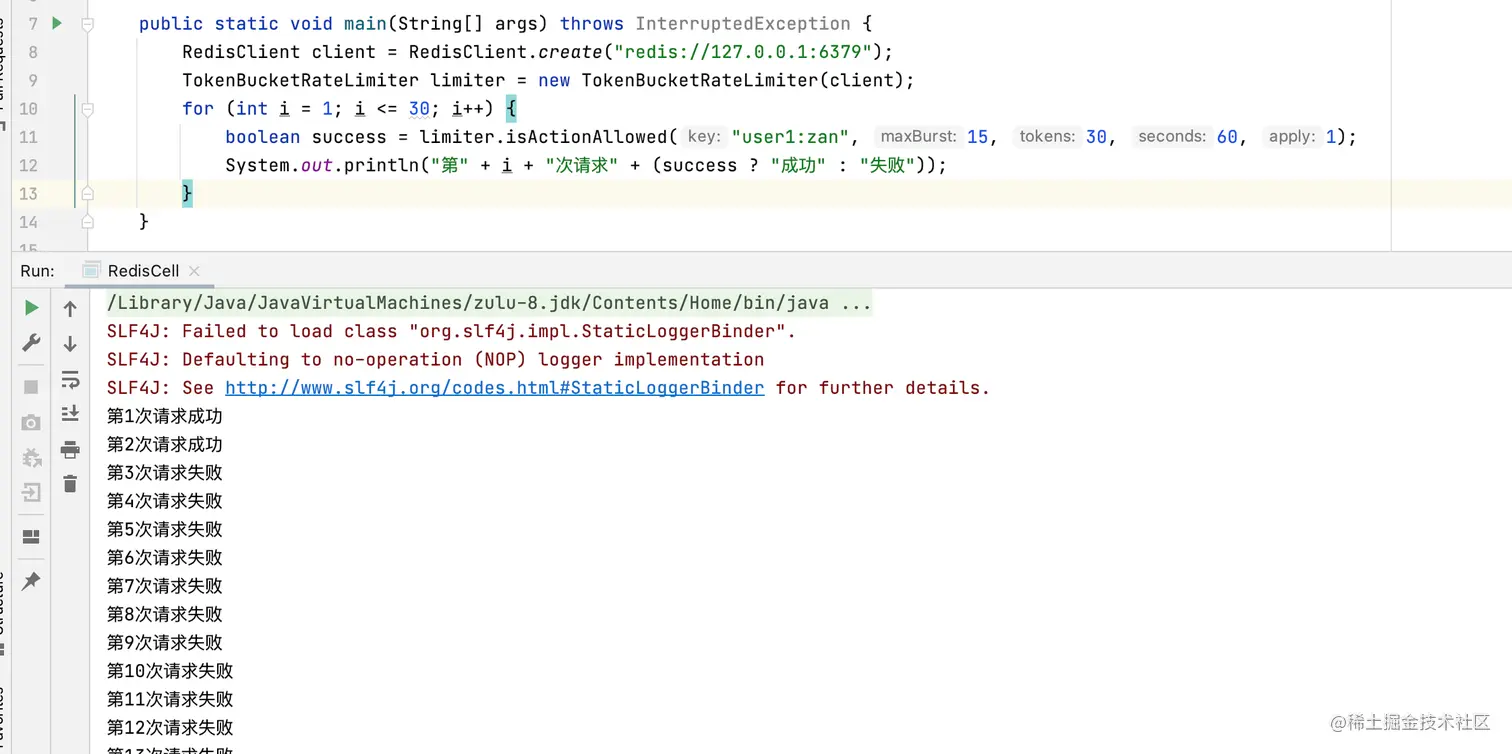Print the console output
The height and width of the screenshot is (754, 1512).
[x=70, y=449]
